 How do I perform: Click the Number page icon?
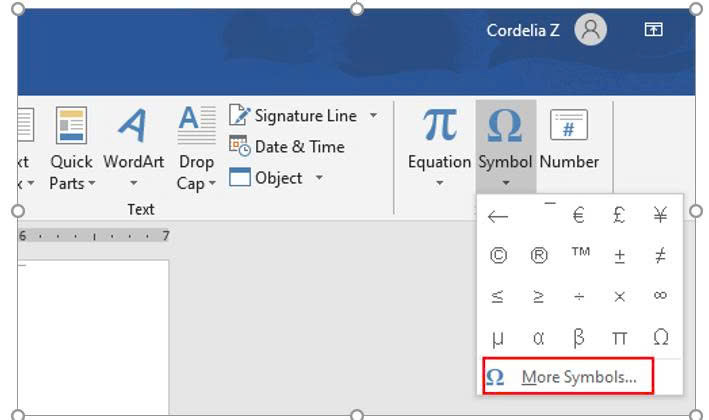tap(569, 126)
